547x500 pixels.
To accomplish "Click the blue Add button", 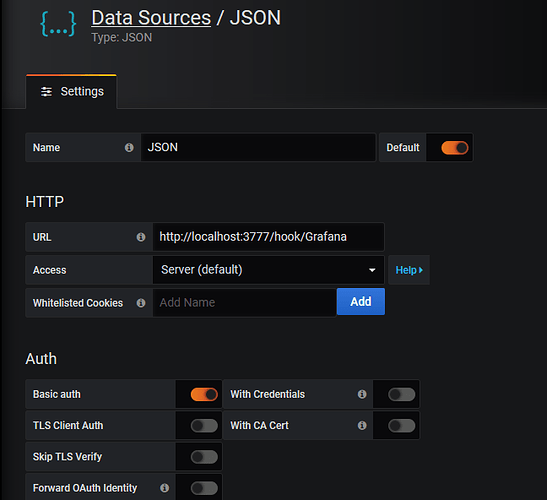I will pyautogui.click(x=361, y=301).
